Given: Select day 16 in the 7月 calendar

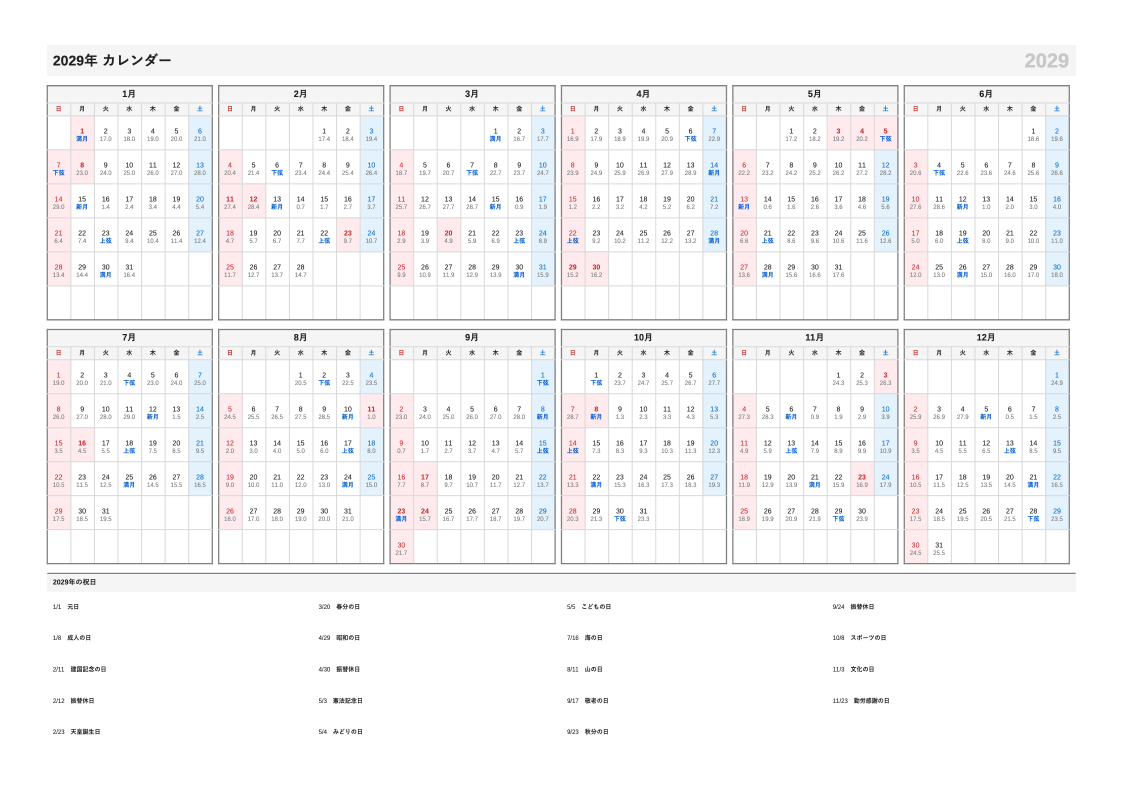Looking at the screenshot, I should click(82, 445).
